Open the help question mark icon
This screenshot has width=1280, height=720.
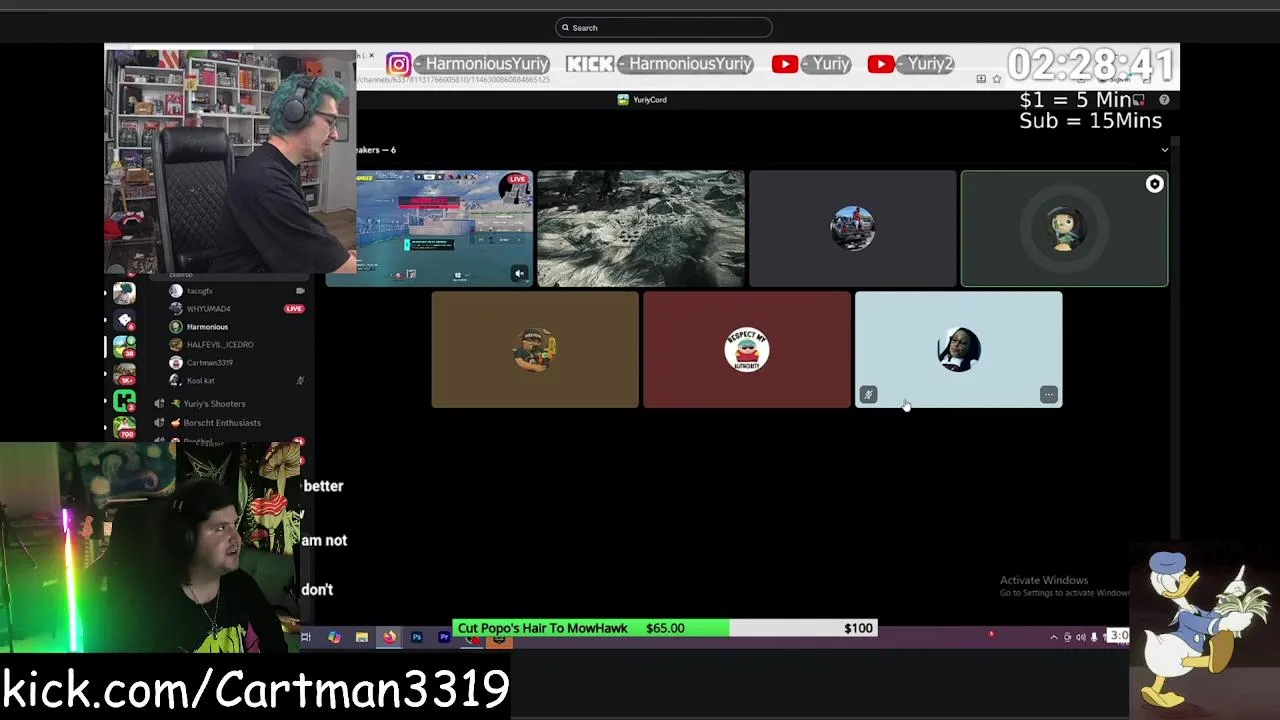point(1164,100)
